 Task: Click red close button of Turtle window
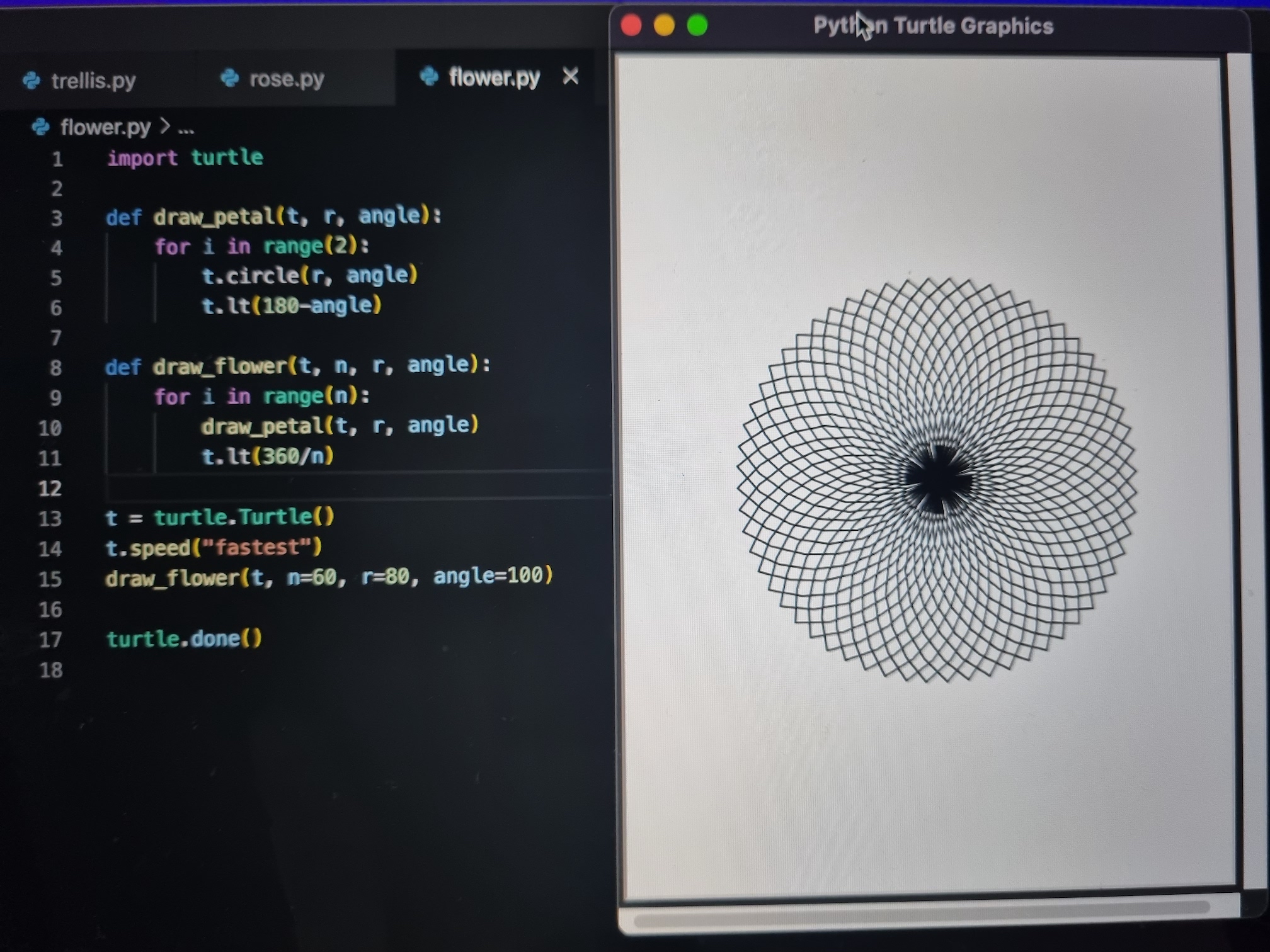pos(631,26)
